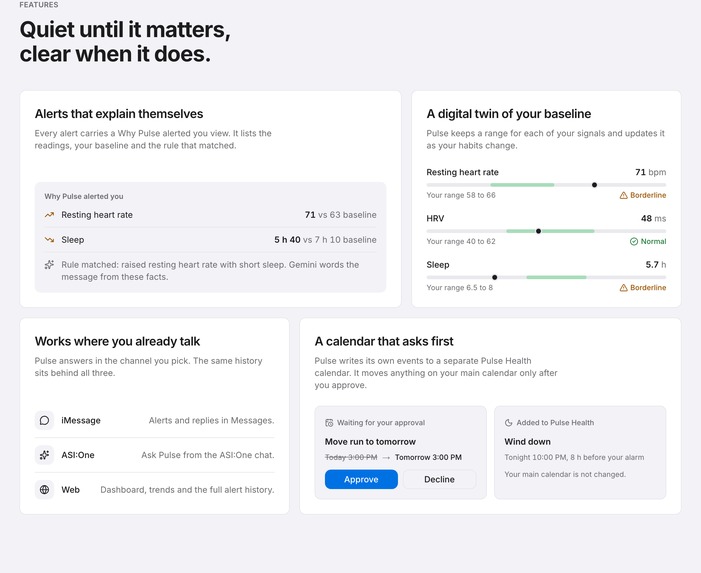Click the rising trend icon beside Resting heart rate

(x=49, y=215)
